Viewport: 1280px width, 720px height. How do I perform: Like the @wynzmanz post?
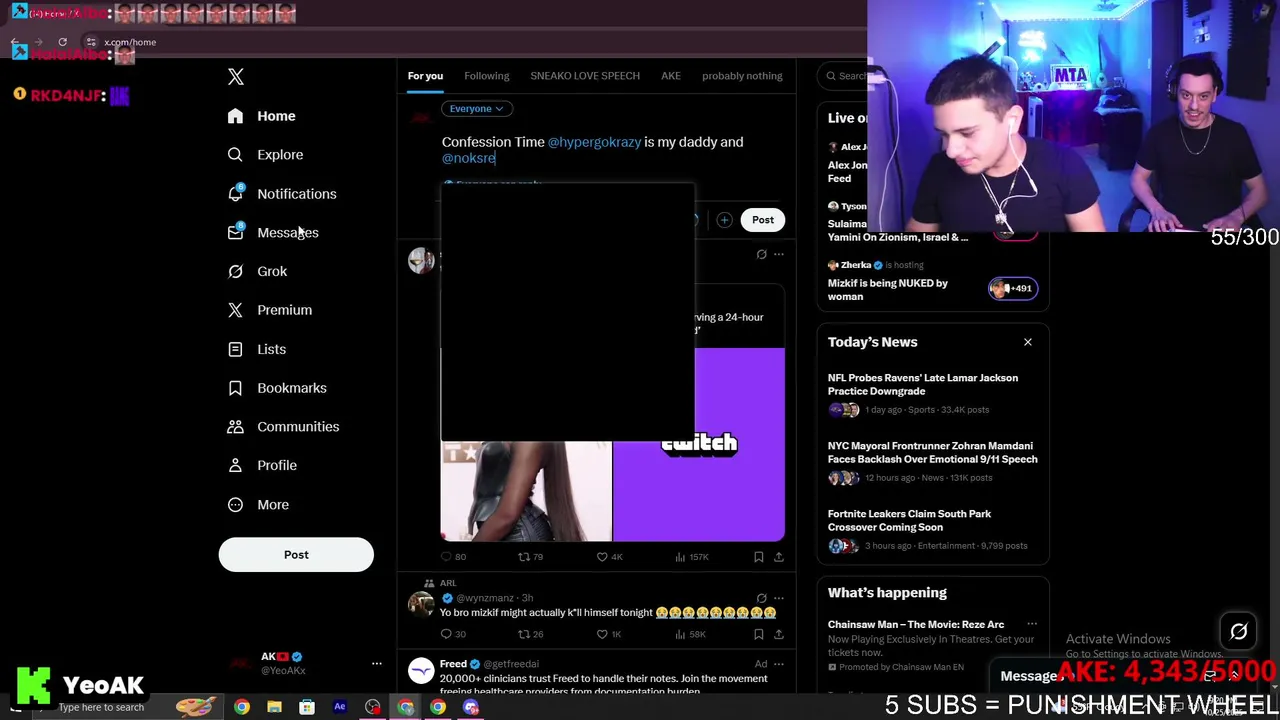coord(609,634)
